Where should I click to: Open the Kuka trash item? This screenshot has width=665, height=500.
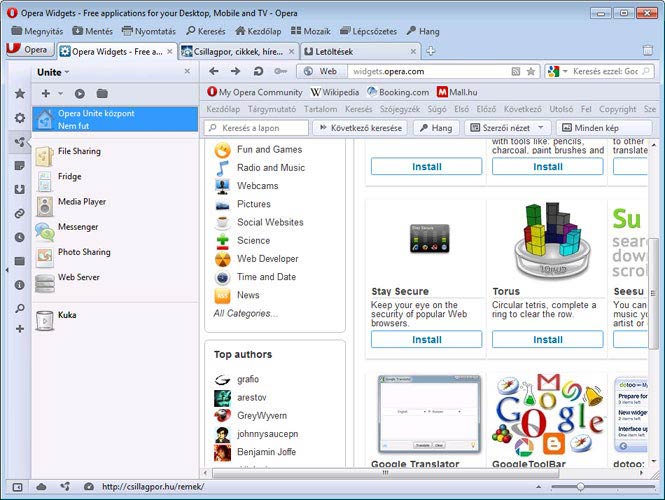115,320
